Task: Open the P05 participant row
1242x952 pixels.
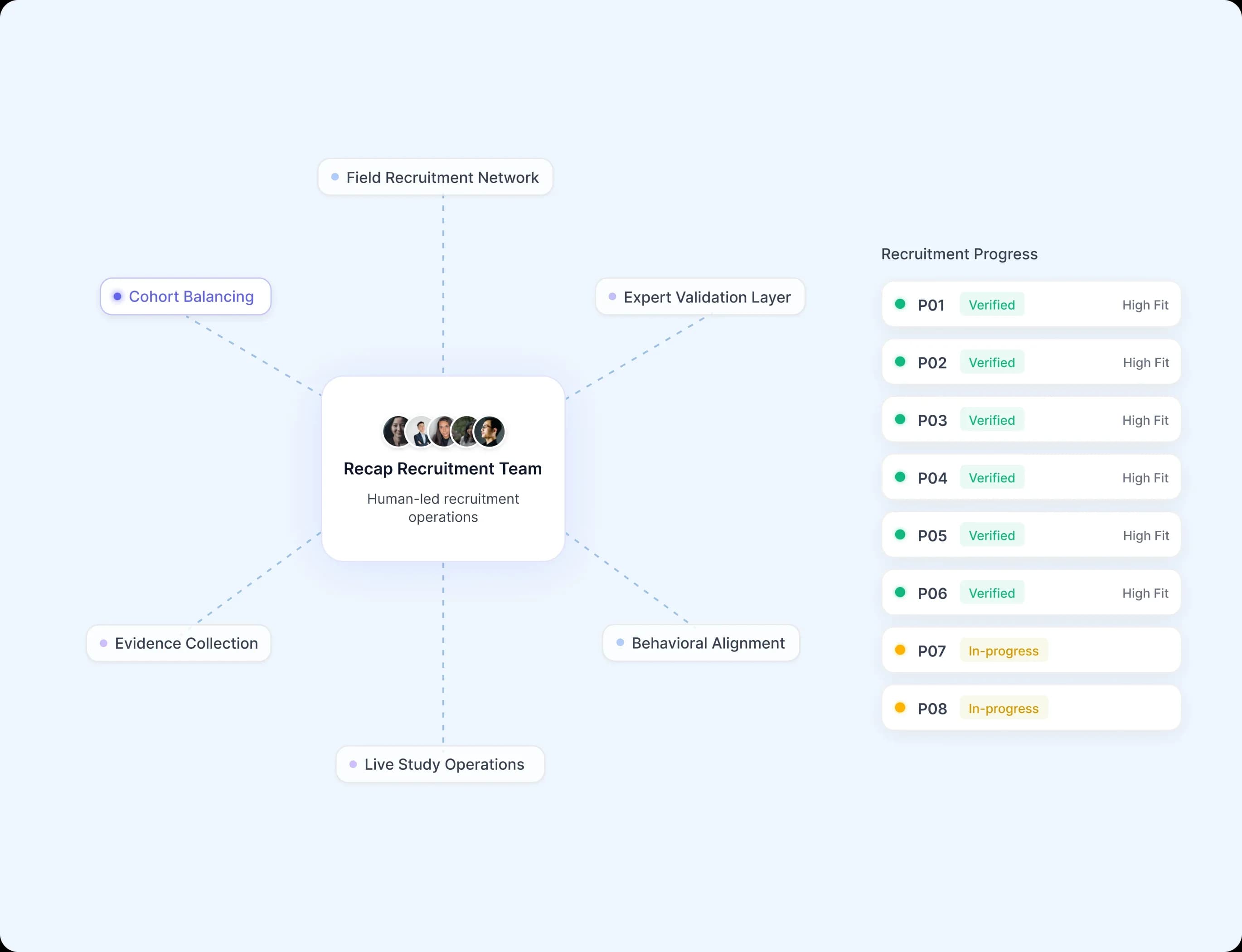Action: pyautogui.click(x=1031, y=535)
